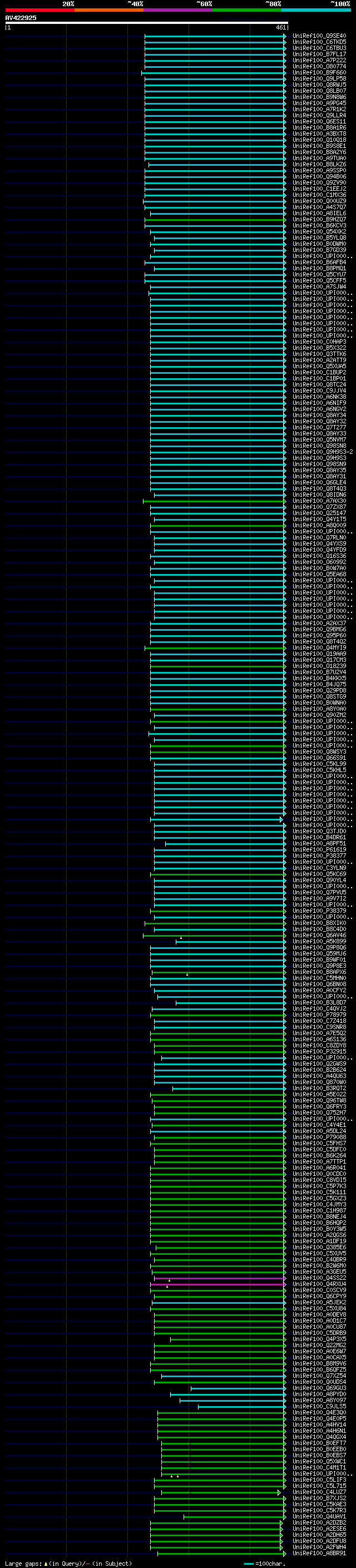
Task: Open hit UniRef100_A8PF51
Action: tap(319, 844)
